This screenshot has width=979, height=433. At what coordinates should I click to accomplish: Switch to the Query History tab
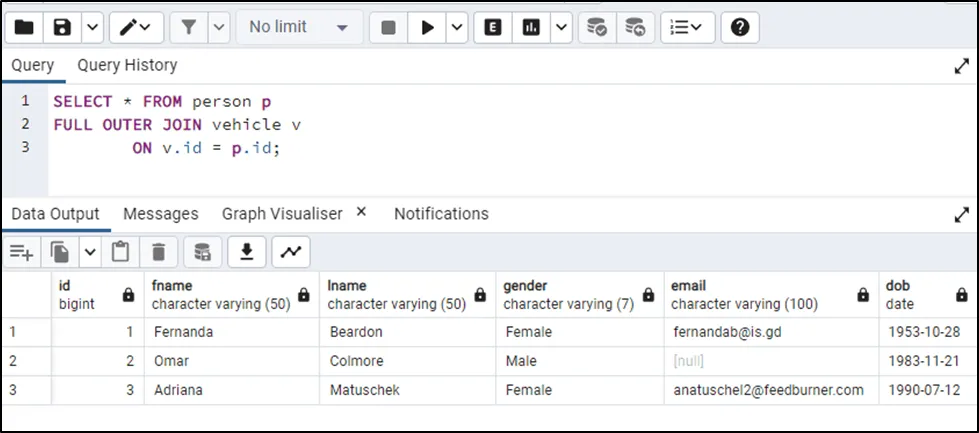(127, 65)
